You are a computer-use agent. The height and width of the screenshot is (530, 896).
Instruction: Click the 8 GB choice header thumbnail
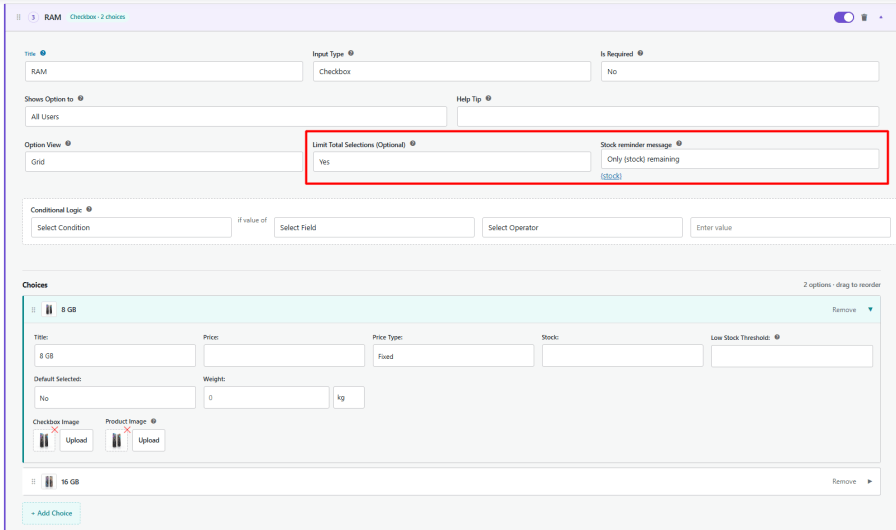pyautogui.click(x=49, y=310)
